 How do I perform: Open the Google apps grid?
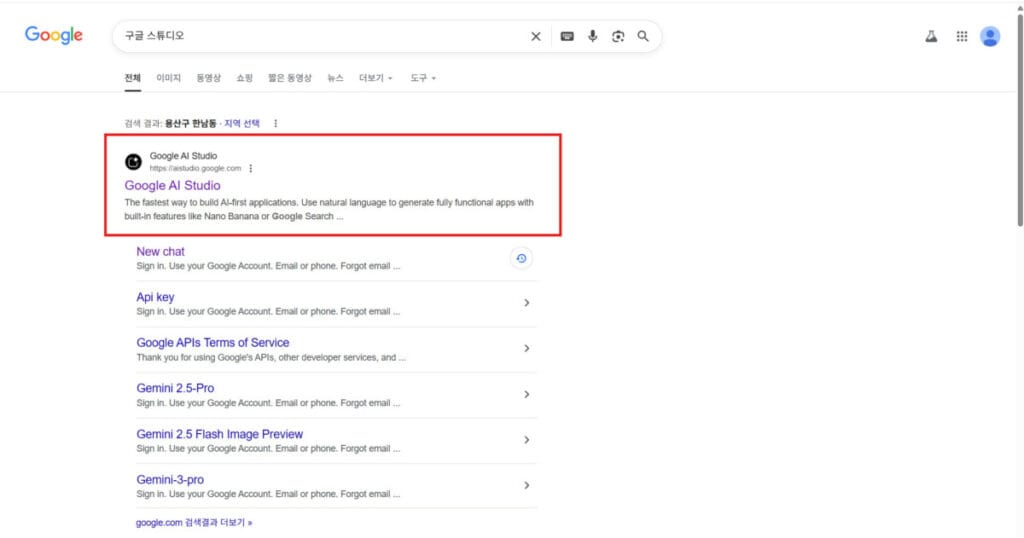tap(962, 36)
